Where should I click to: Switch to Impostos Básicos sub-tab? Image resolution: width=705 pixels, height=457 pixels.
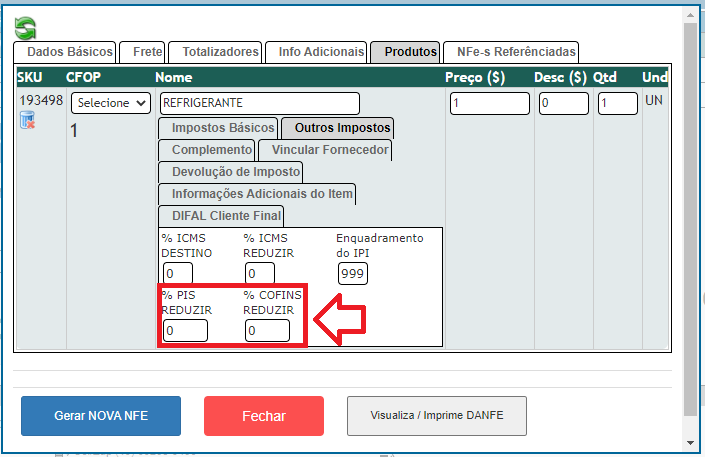click(219, 128)
